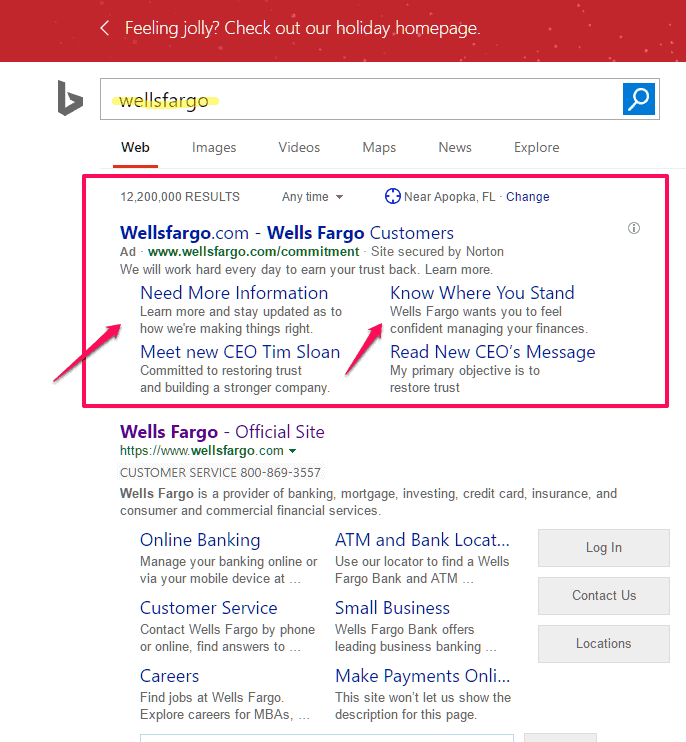Viewport: 686px width, 742px height.
Task: Open Wells Fargo - Official Site result
Action: point(222,432)
